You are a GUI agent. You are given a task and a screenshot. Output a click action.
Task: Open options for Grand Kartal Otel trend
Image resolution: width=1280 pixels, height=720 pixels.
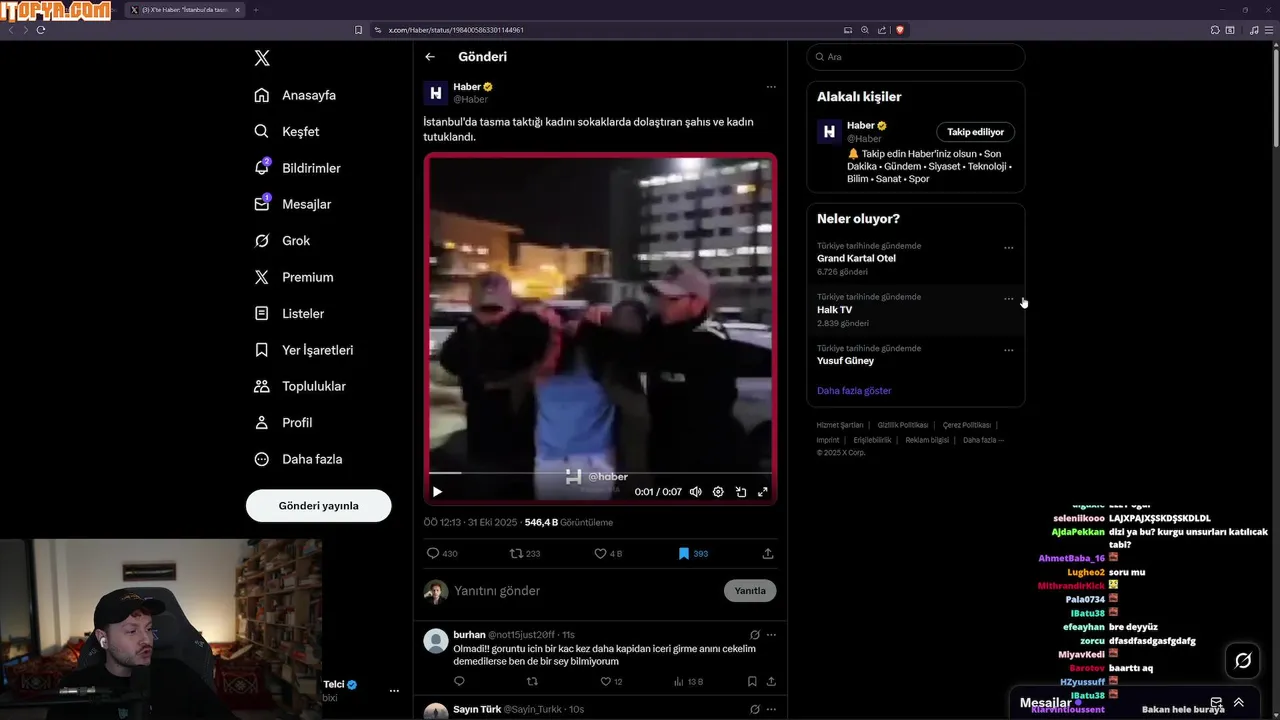(1008, 248)
